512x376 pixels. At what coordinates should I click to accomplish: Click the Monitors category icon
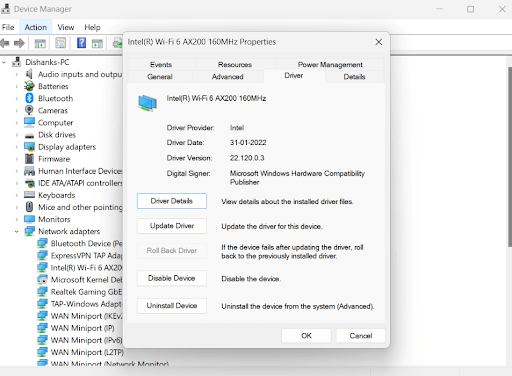pos(29,219)
